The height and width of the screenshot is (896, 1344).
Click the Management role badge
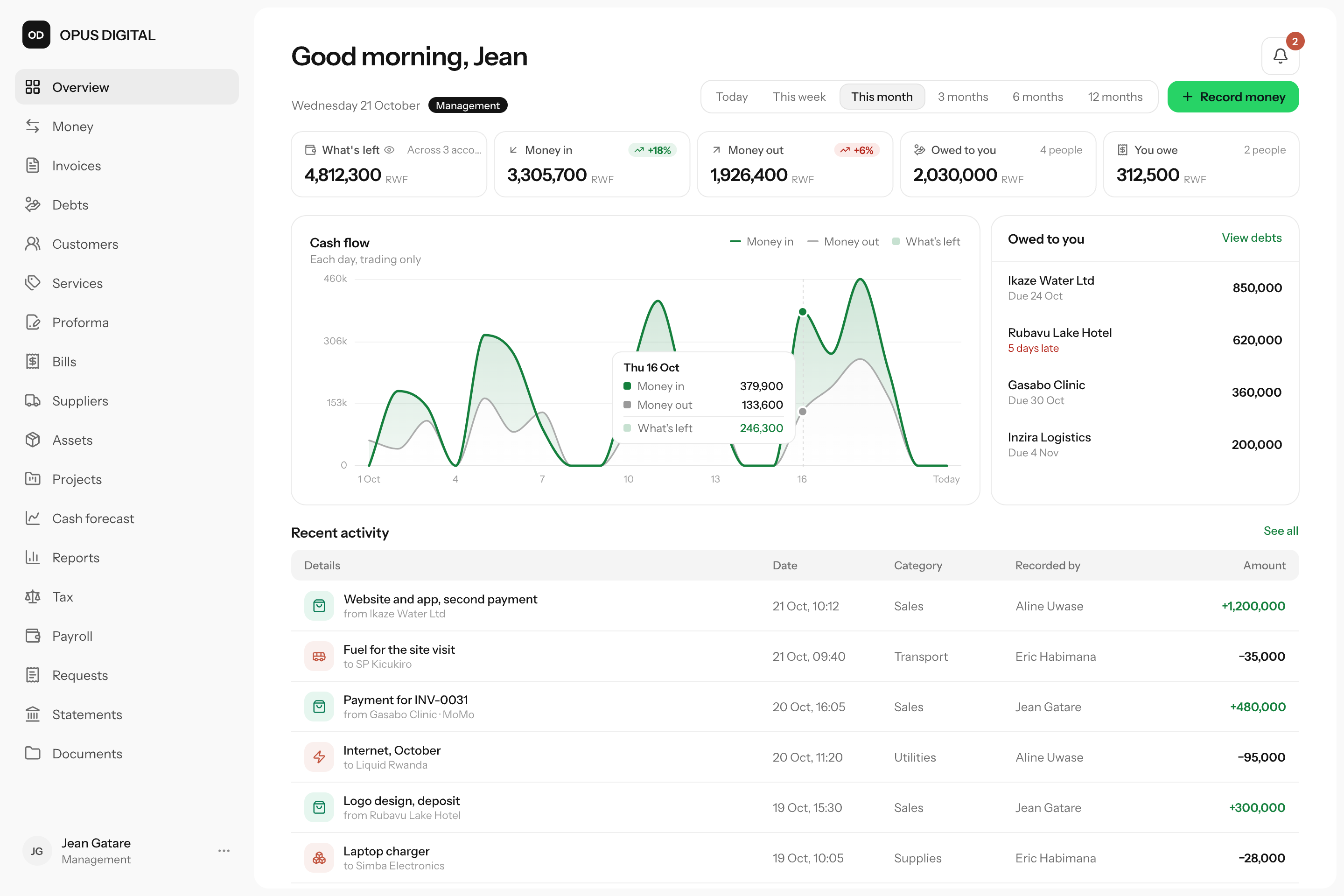point(468,105)
